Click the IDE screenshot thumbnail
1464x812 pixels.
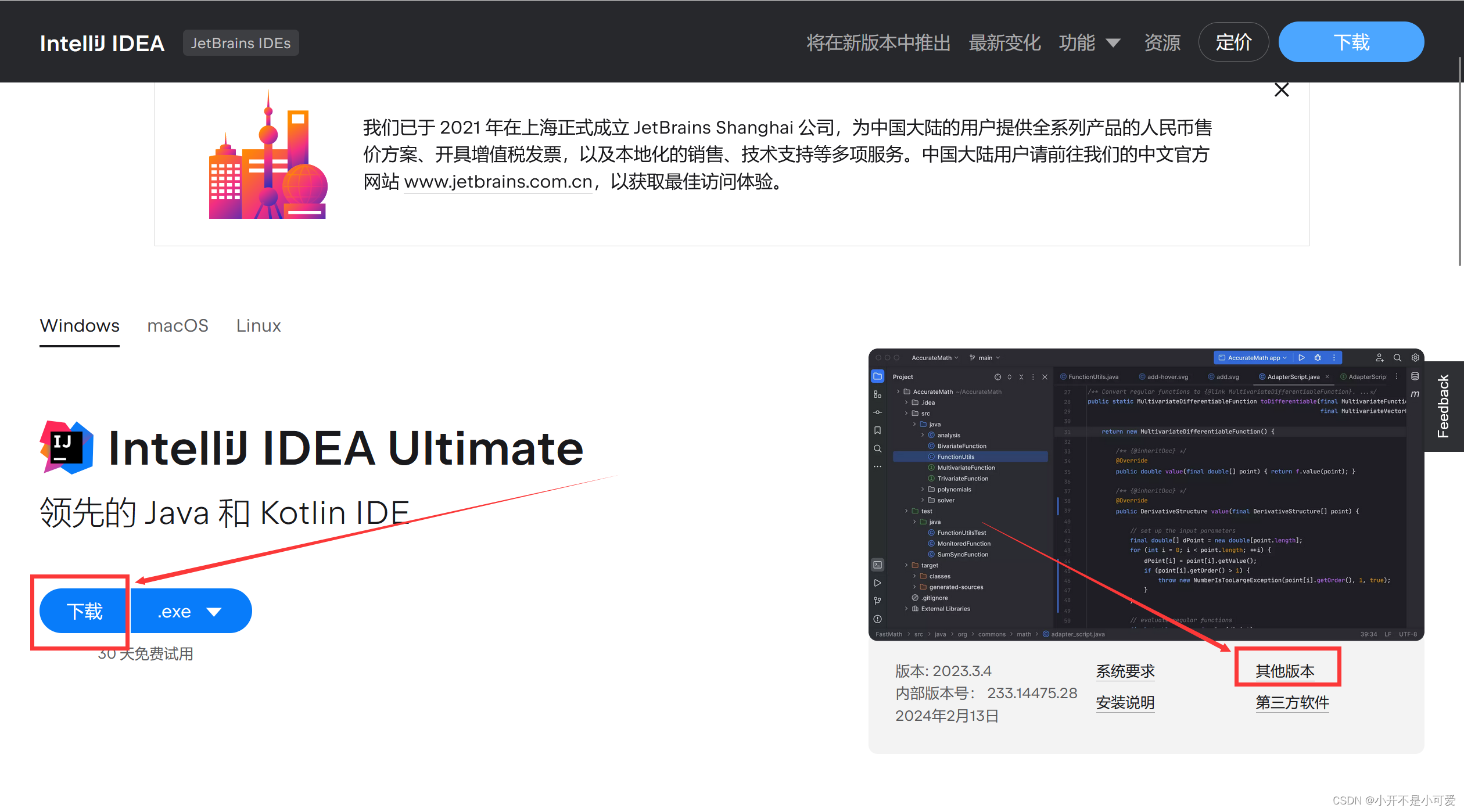(1146, 494)
